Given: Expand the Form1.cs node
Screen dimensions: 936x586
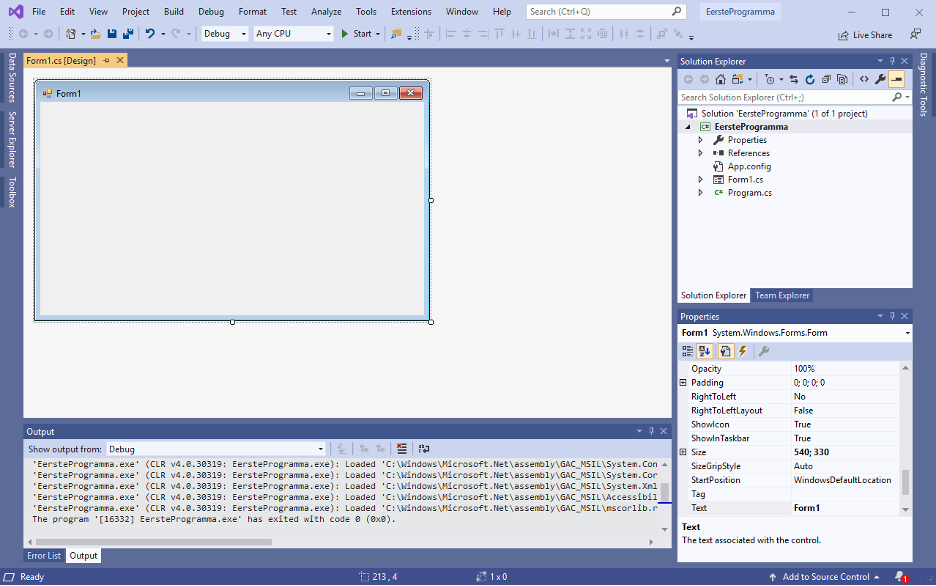Looking at the screenshot, I should click(x=701, y=179).
